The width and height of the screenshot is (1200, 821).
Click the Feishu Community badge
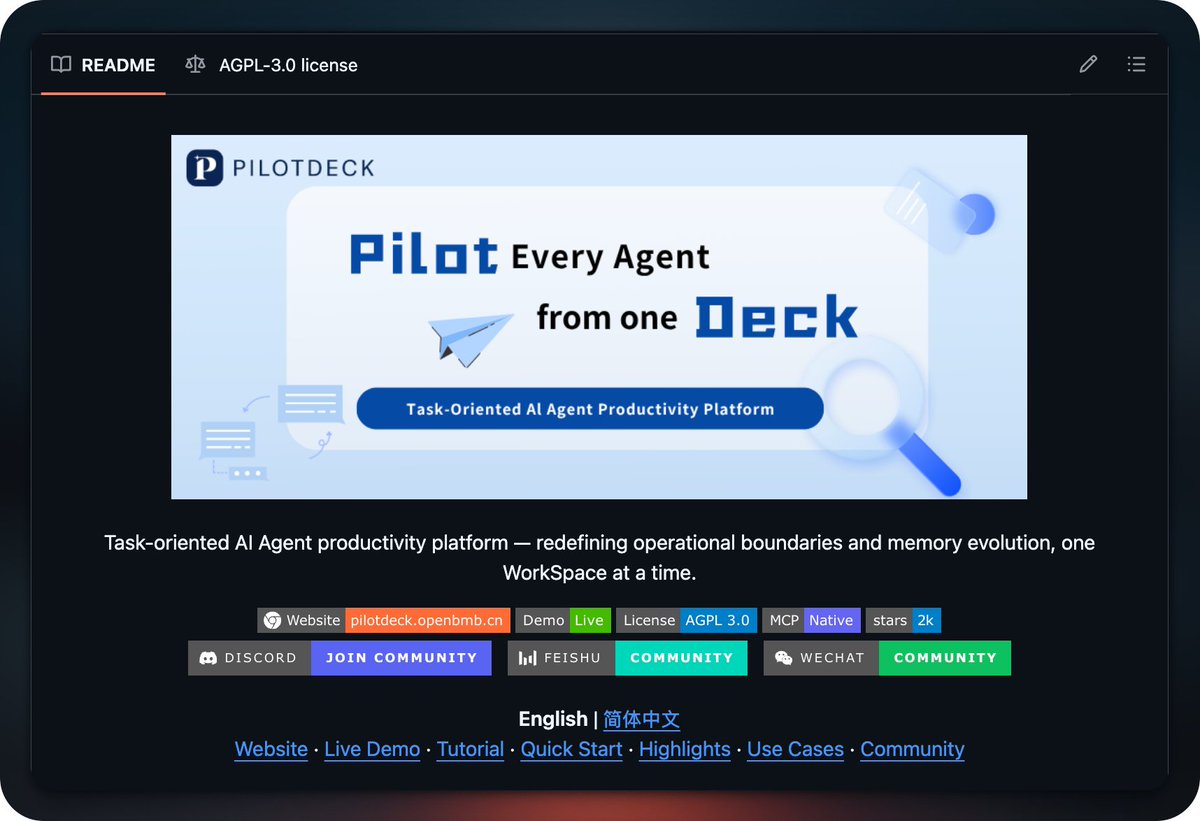(x=627, y=658)
